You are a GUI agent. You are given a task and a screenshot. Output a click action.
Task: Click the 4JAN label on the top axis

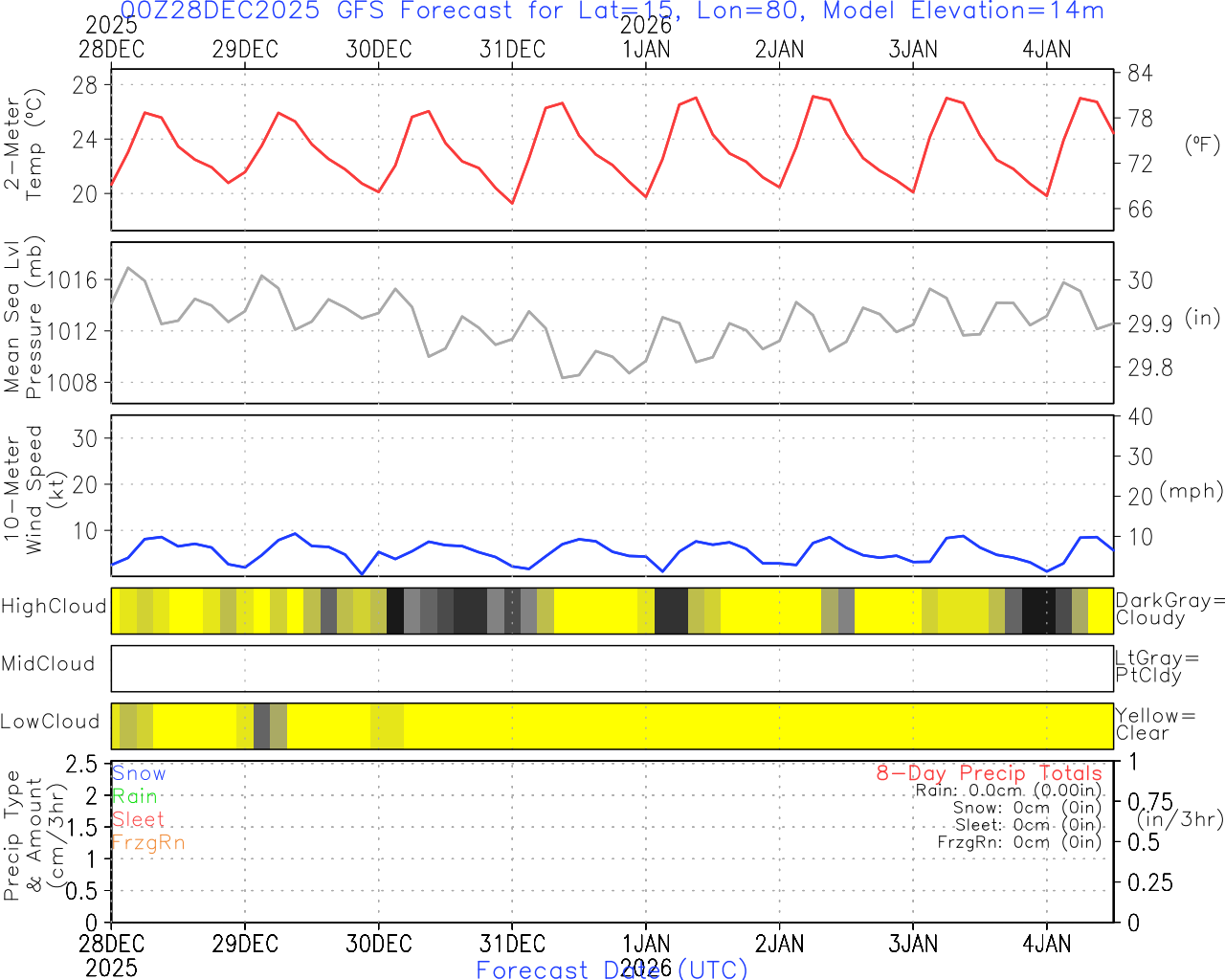(1046, 50)
